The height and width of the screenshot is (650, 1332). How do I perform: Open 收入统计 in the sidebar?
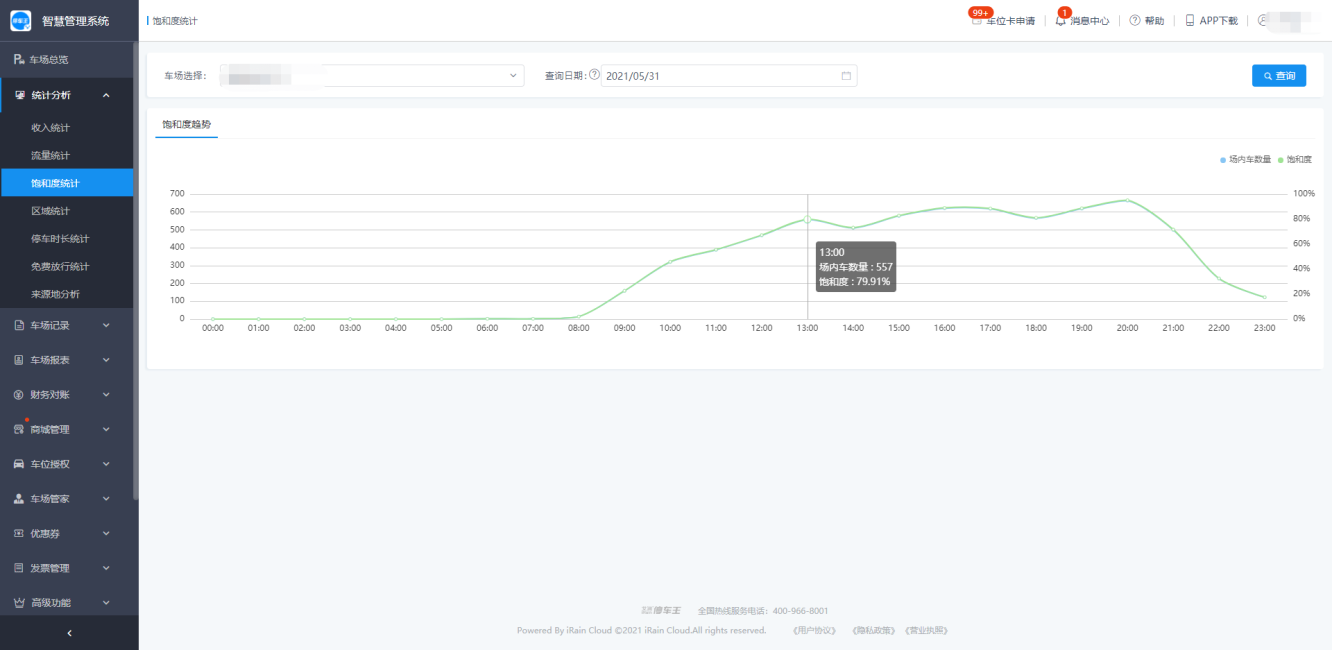click(x=50, y=128)
